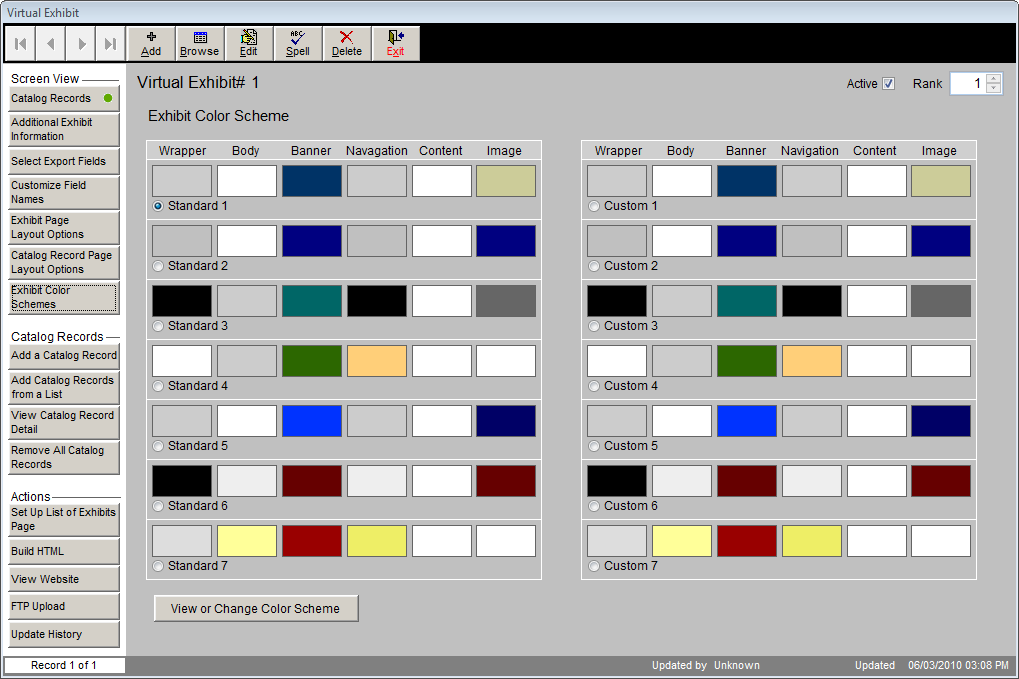Go to the next record arrow
1019x679 pixels.
(x=80, y=43)
